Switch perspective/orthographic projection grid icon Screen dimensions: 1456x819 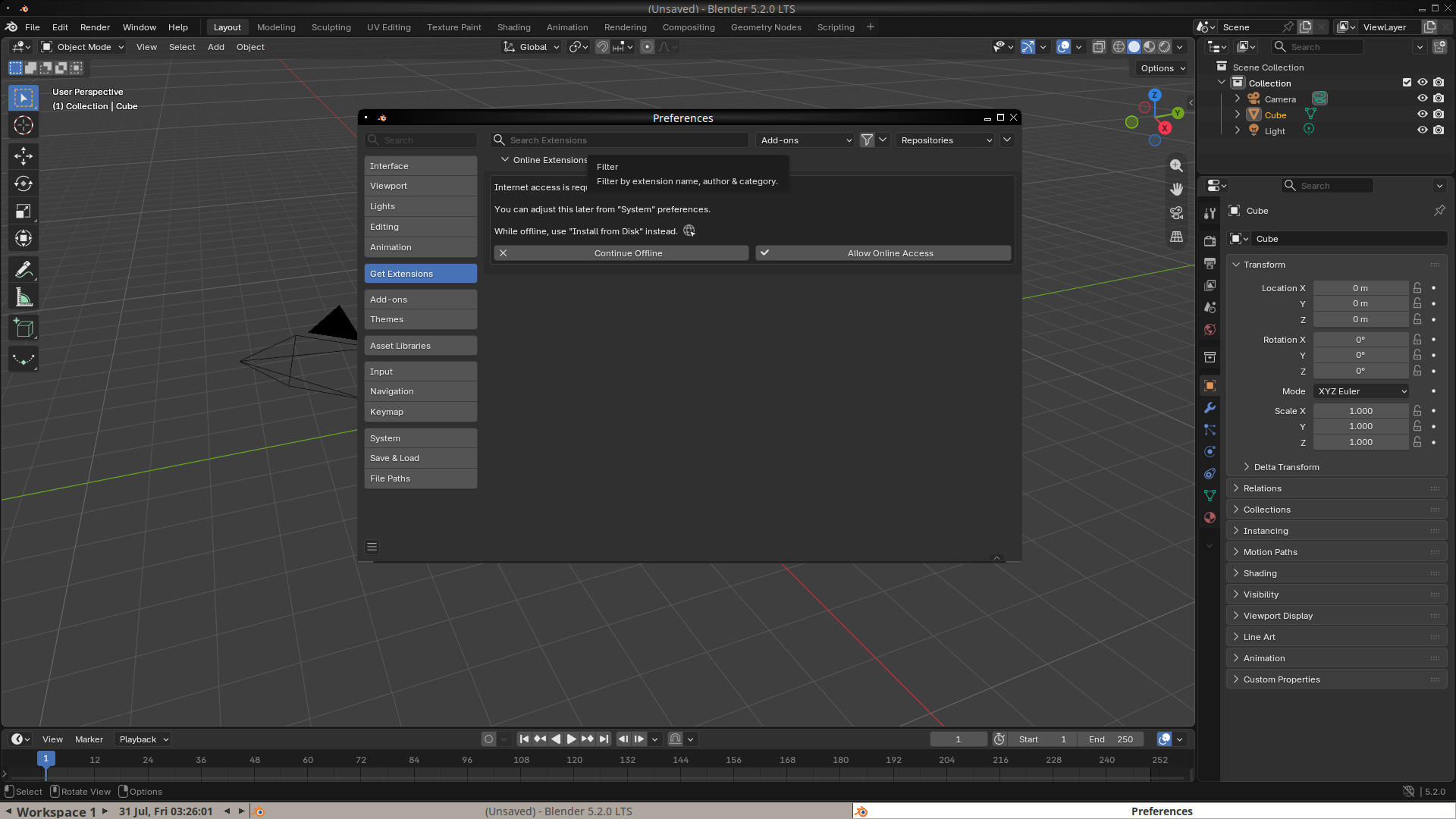(1176, 237)
